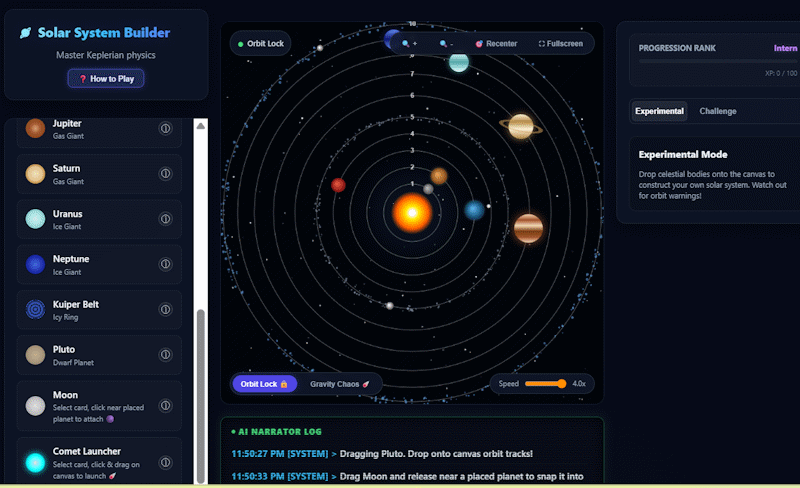The height and width of the screenshot is (488, 800).
Task: Show info for Moon card
Action: pyautogui.click(x=165, y=406)
